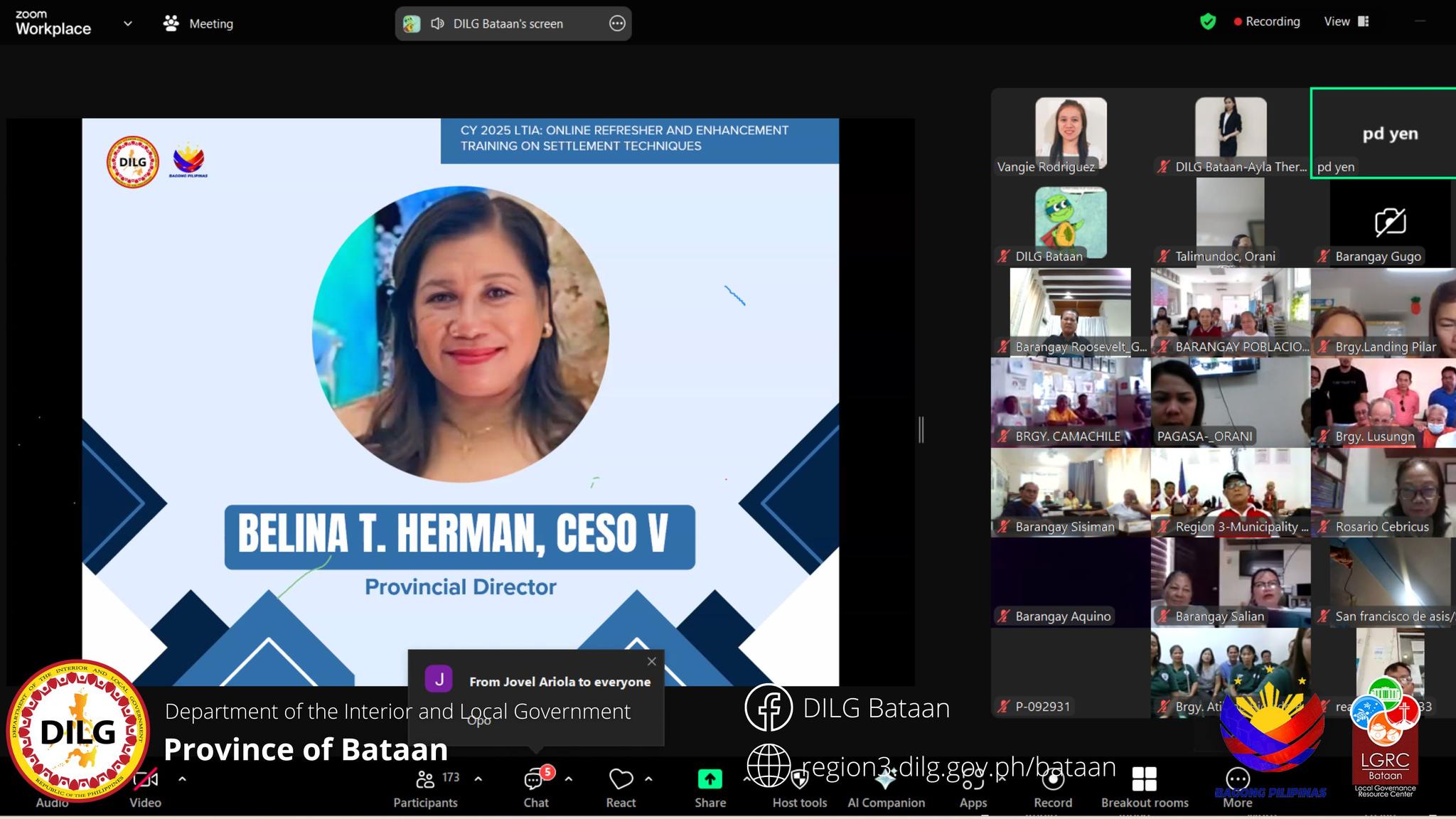Image resolution: width=1456 pixels, height=819 pixels.
Task: Open the Recording indicator
Action: tap(1267, 21)
